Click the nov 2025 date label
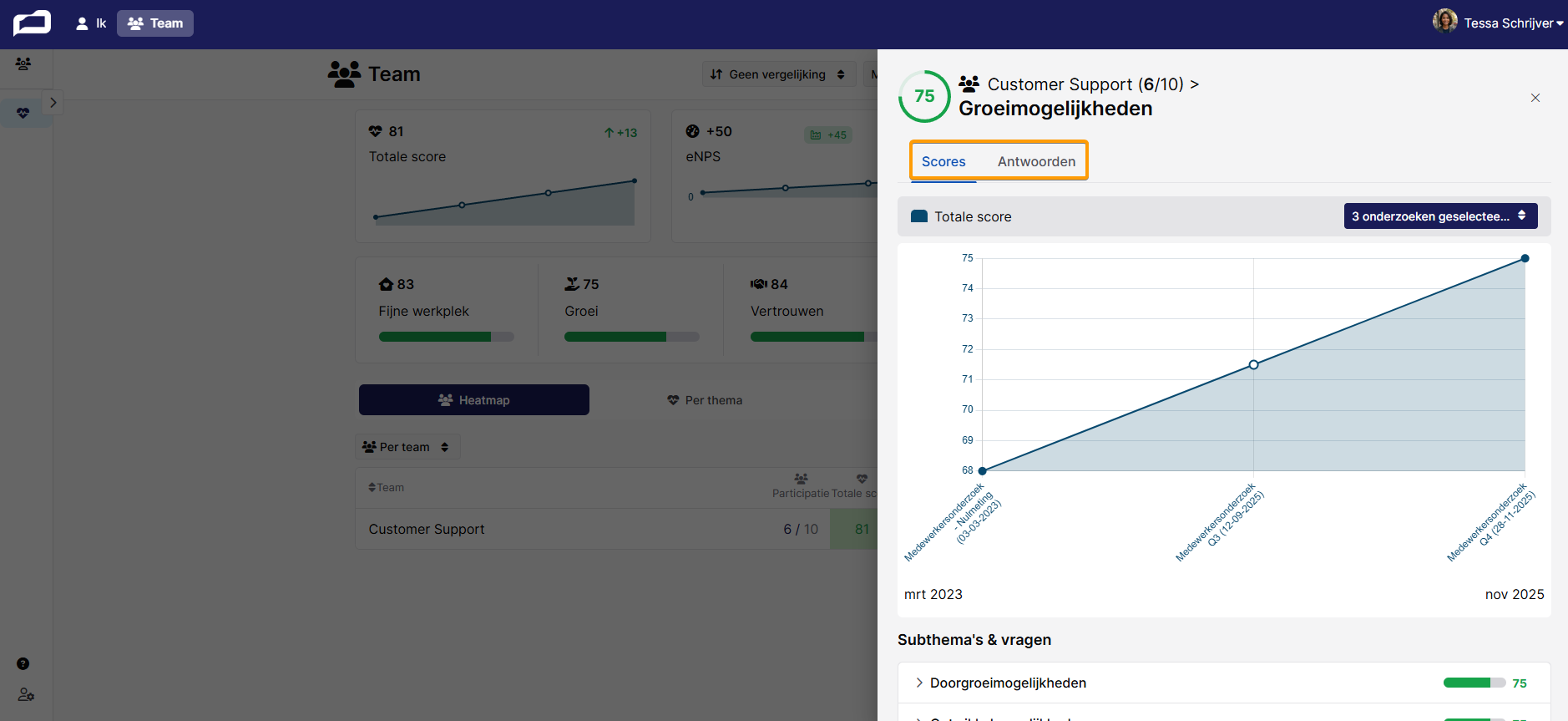The height and width of the screenshot is (721, 1568). (x=1515, y=594)
